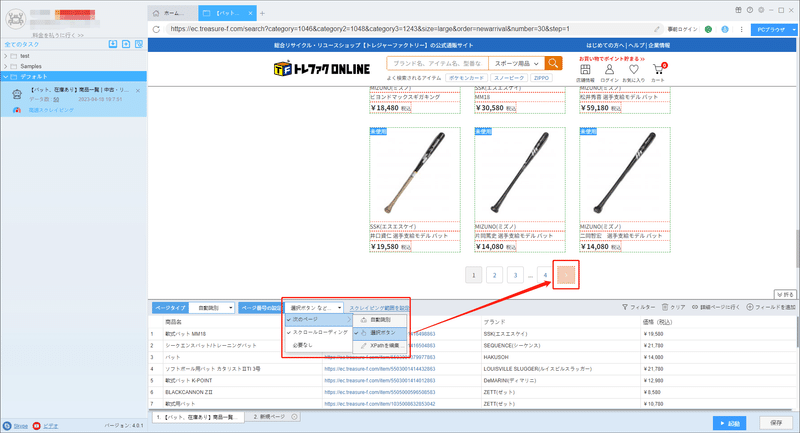The height and width of the screenshot is (433, 800).
Task: Select the 1.【バット、在庫あり】bottom tab
Action: point(198,417)
